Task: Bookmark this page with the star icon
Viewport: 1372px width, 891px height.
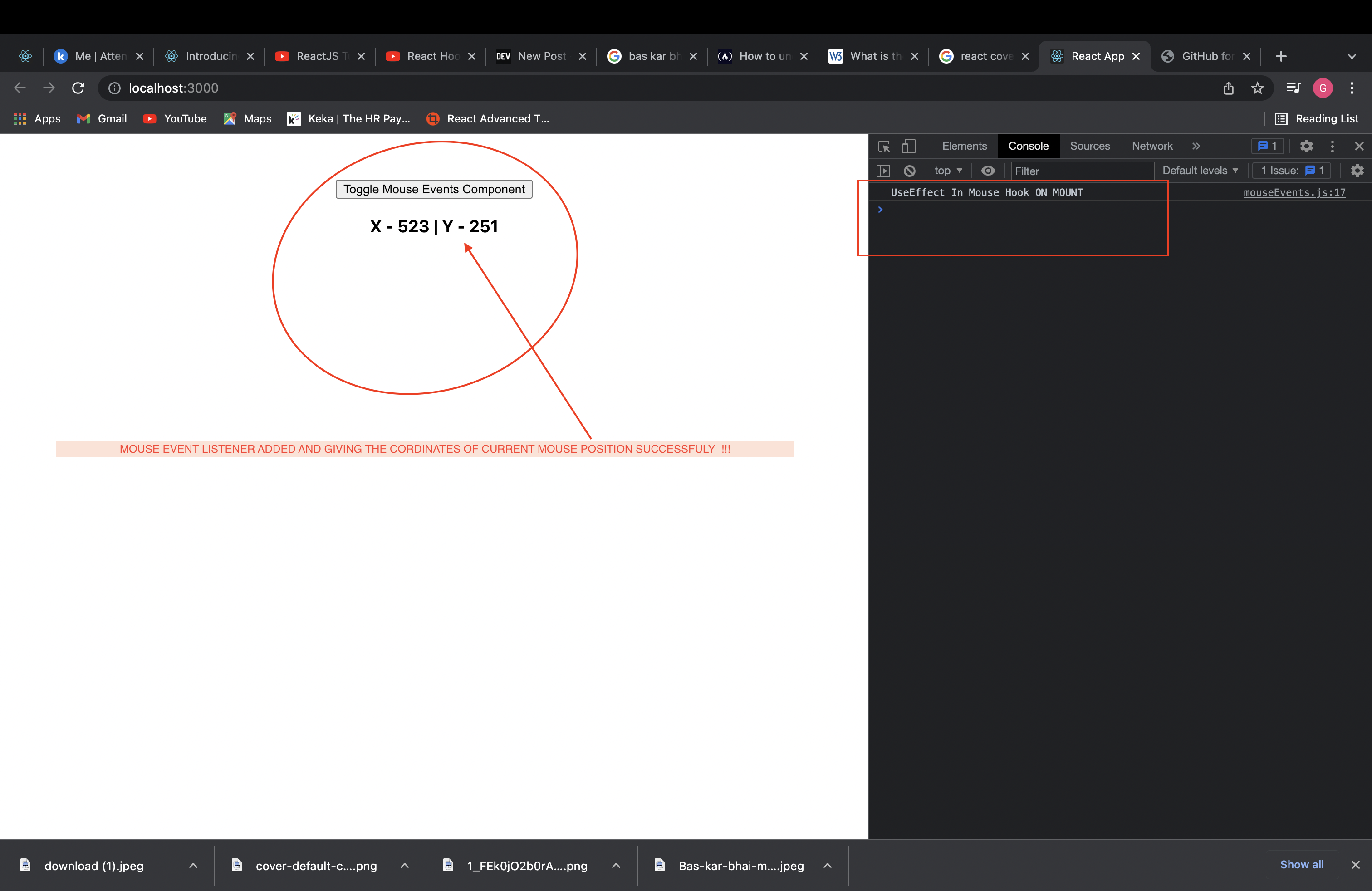Action: pos(1257,88)
